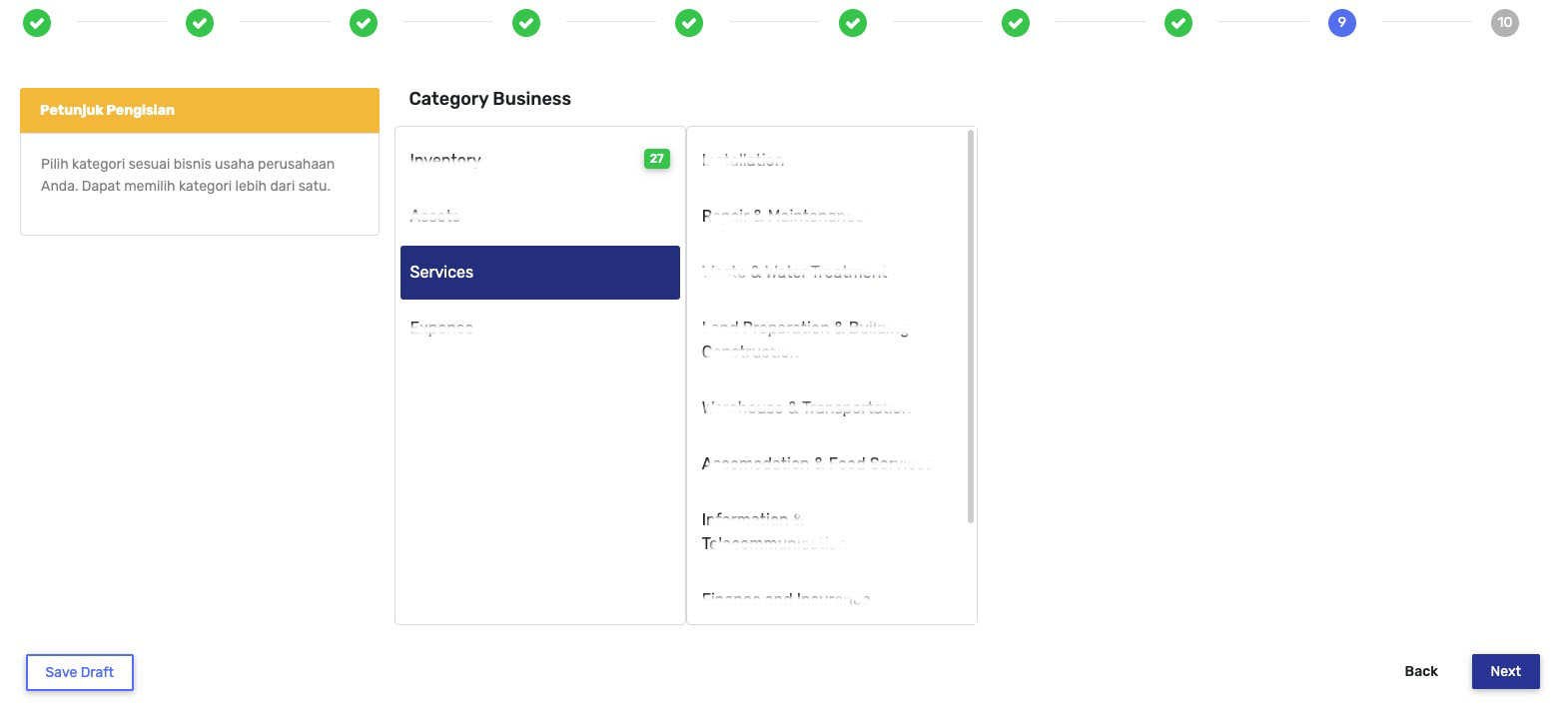
Task: Click the grey step 10 circle
Action: click(x=1505, y=23)
